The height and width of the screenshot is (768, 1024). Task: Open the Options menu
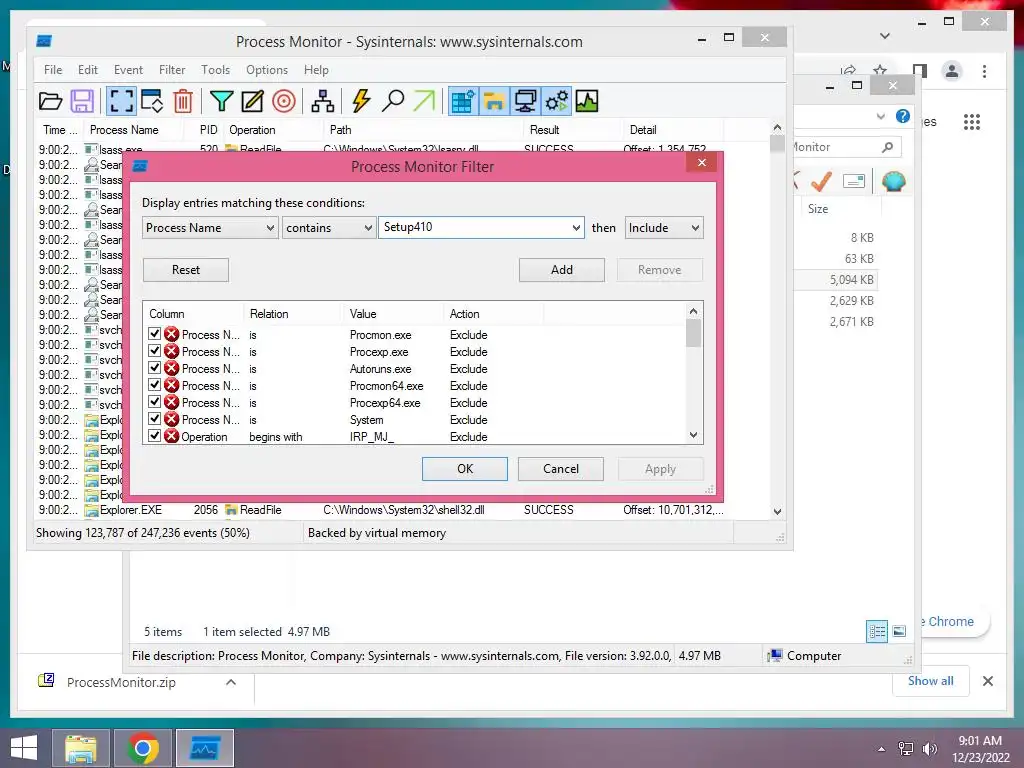tap(266, 70)
